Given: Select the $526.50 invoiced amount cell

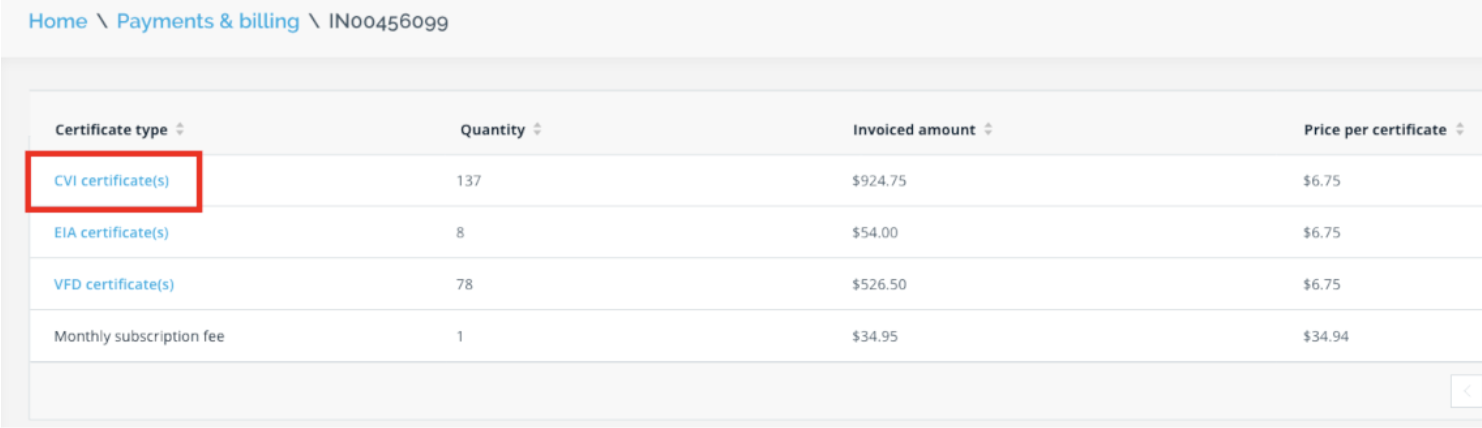Looking at the screenshot, I should pos(879,285).
